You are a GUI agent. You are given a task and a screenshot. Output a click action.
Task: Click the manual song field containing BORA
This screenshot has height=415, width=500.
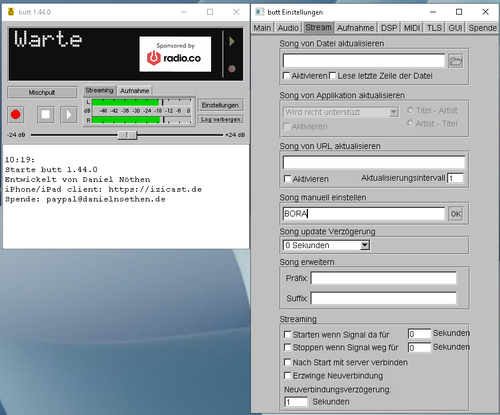[364, 214]
